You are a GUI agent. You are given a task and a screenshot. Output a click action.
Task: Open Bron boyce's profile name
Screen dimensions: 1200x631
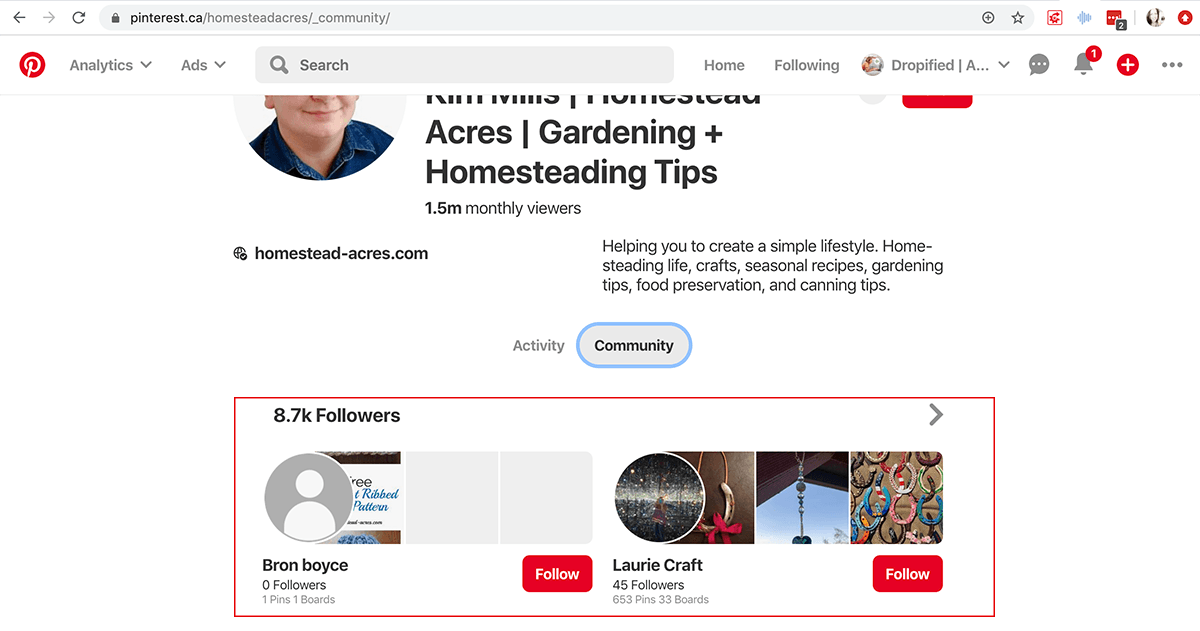(305, 565)
